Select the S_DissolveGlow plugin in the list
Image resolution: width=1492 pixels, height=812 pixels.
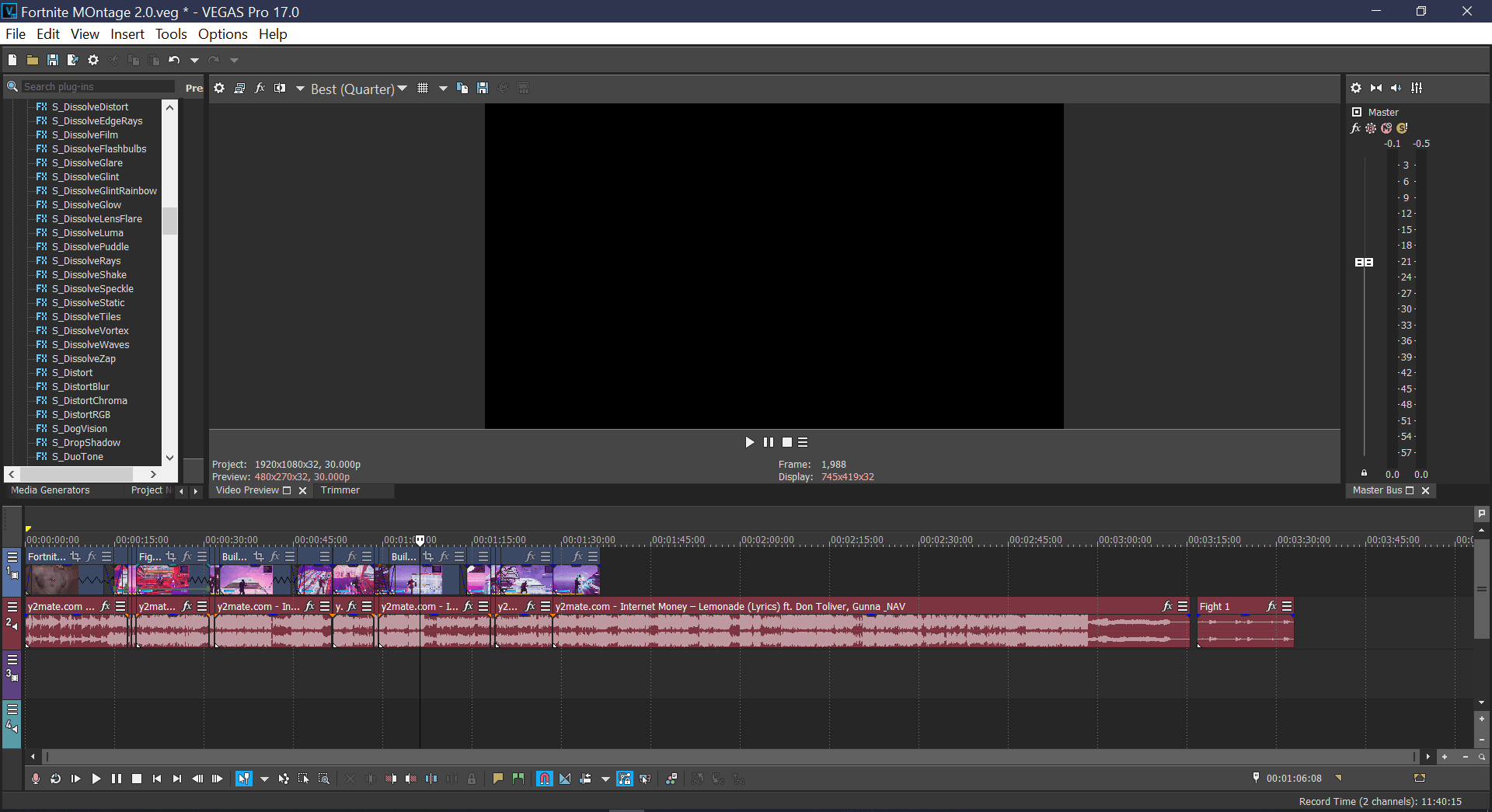pyautogui.click(x=86, y=204)
